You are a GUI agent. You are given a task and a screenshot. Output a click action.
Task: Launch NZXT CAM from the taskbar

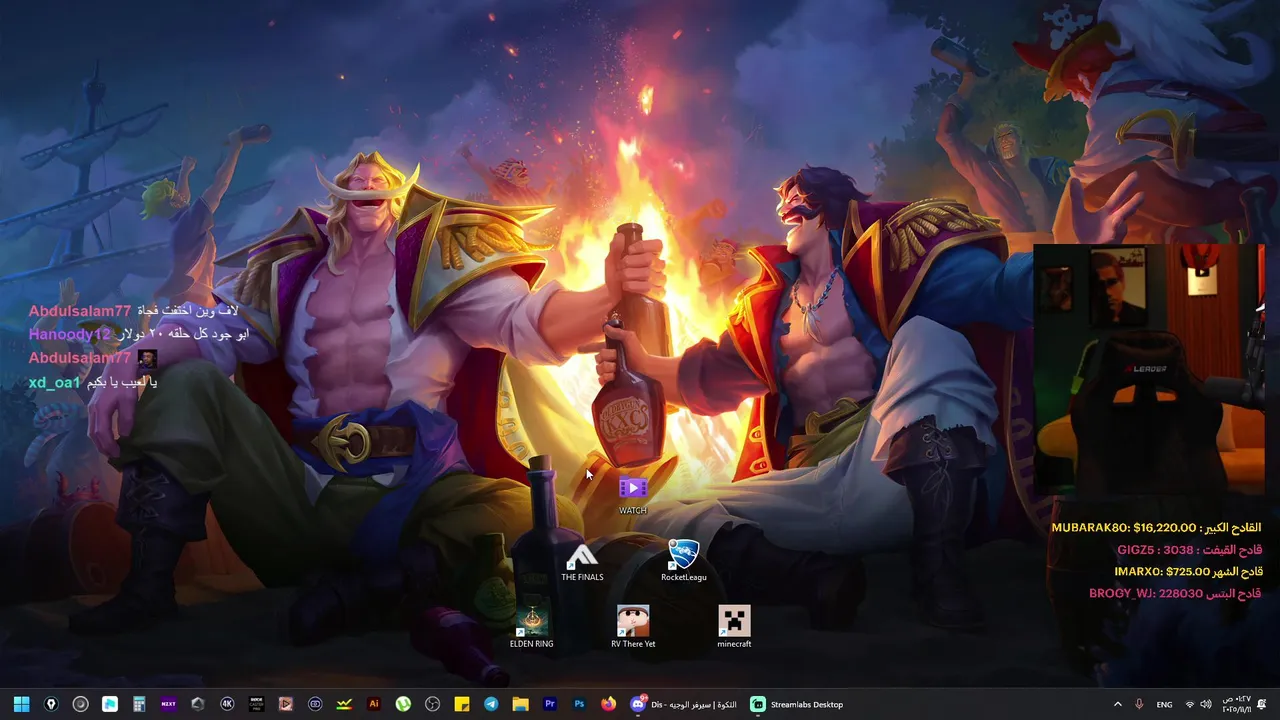[168, 704]
